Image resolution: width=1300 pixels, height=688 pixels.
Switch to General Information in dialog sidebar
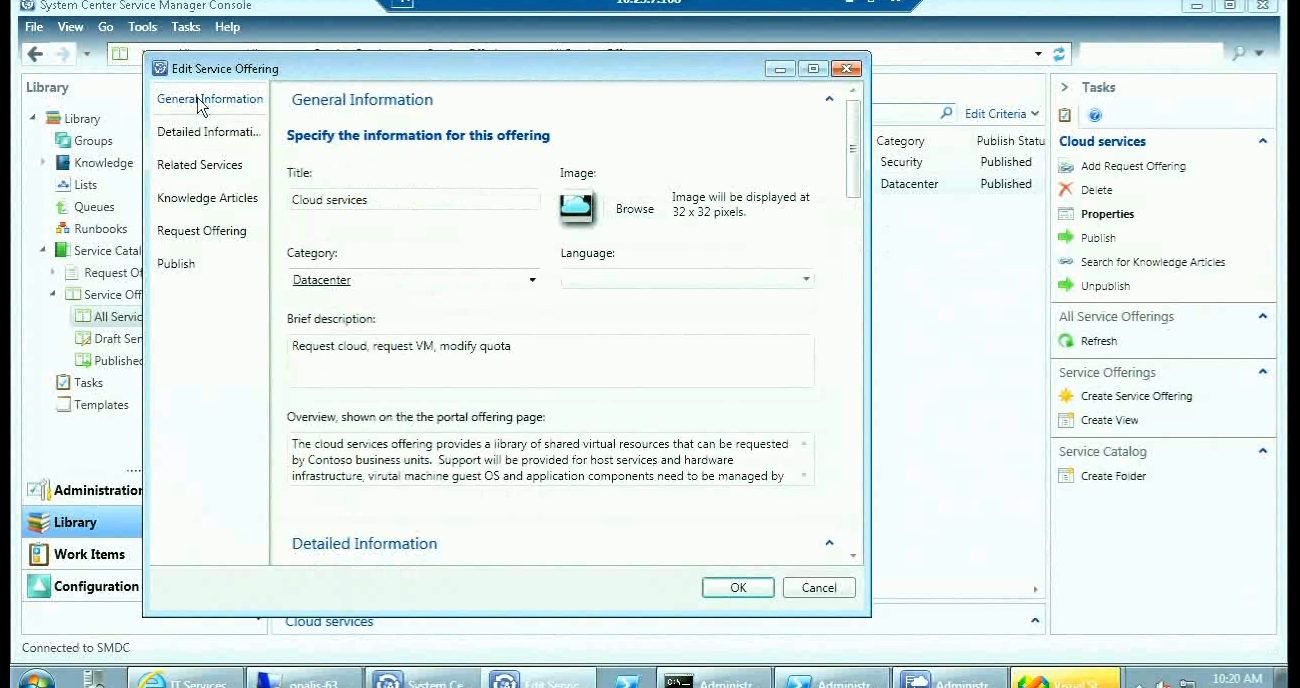click(210, 99)
